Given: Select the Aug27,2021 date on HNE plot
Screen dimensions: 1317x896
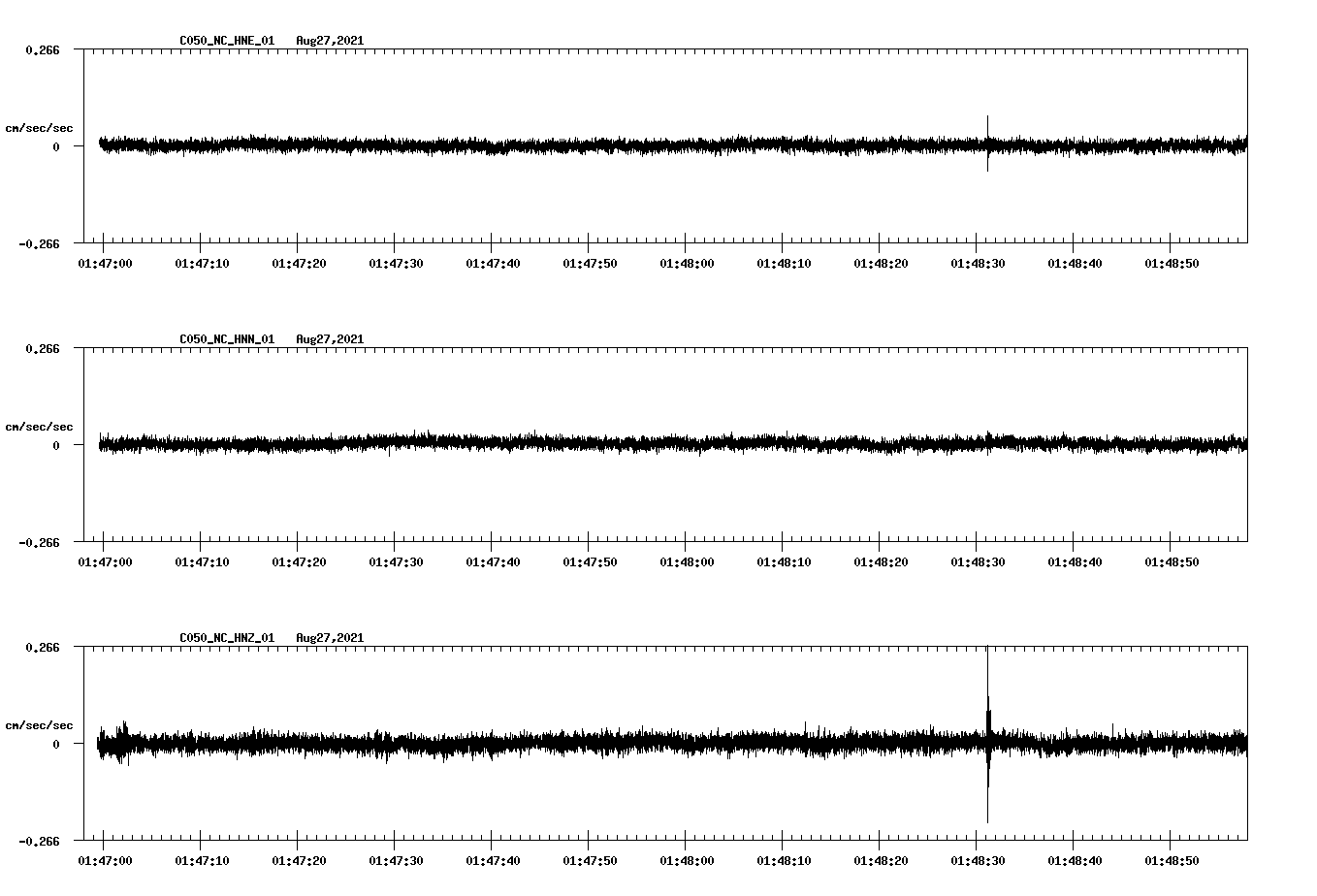Looking at the screenshot, I should point(330,41).
